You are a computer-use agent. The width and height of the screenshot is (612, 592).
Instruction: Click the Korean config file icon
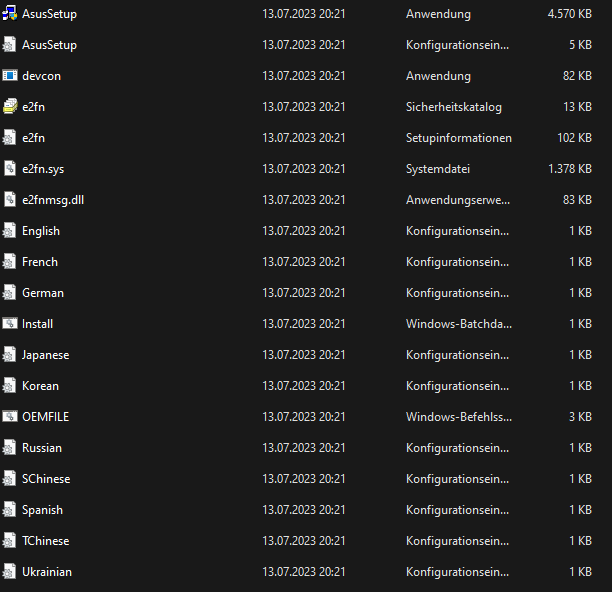pos(10,386)
